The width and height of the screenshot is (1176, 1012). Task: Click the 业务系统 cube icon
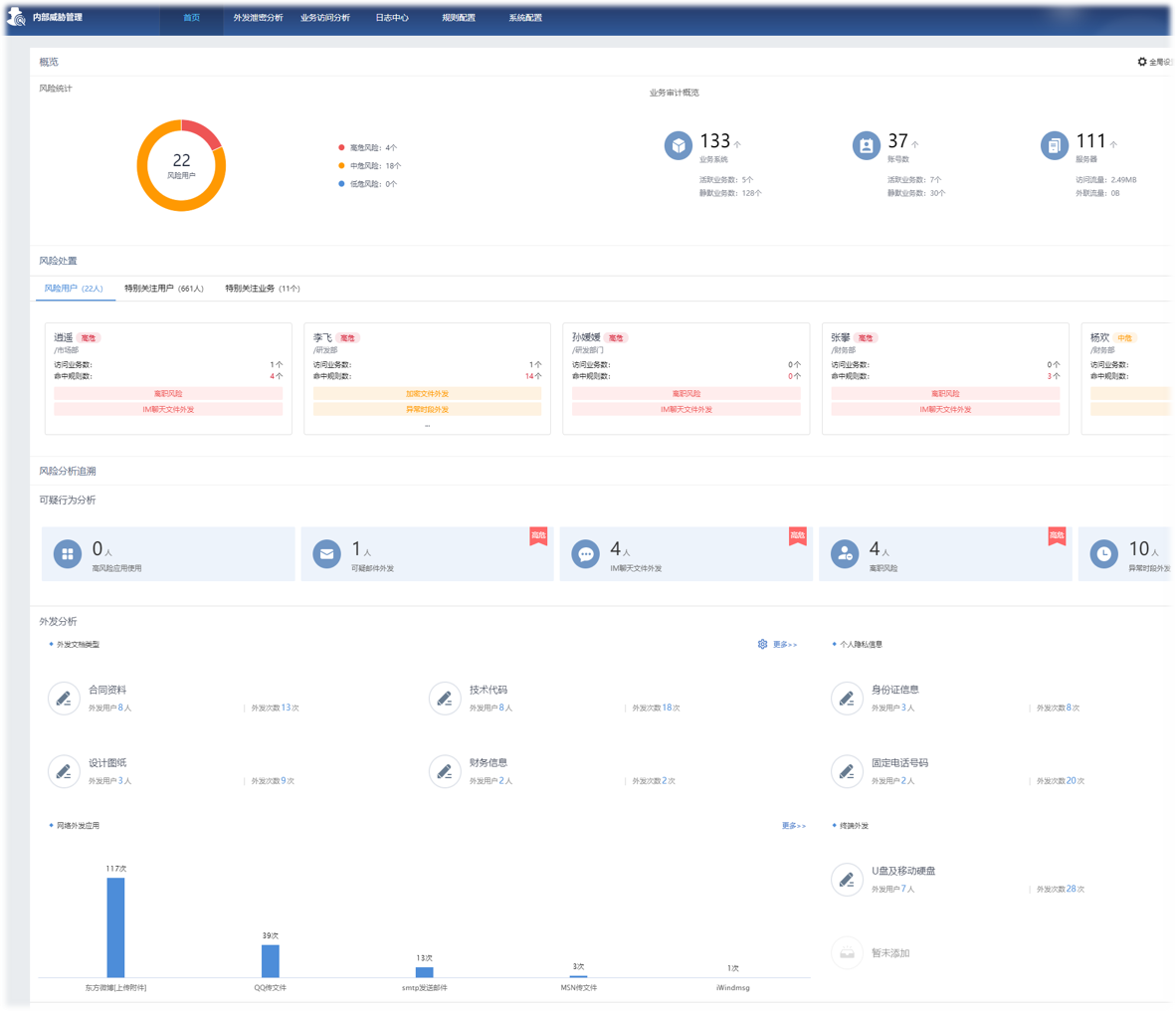click(678, 145)
